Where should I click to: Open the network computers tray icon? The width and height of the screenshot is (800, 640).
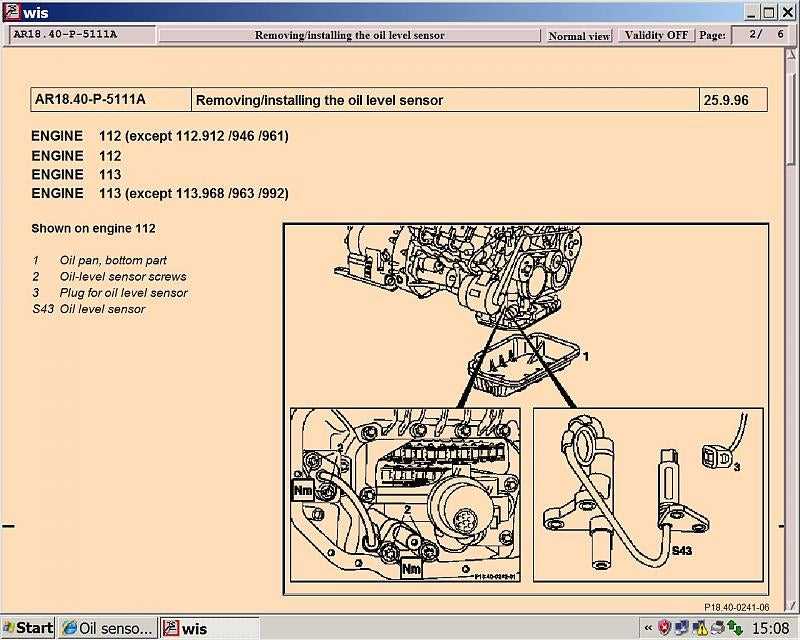point(682,627)
